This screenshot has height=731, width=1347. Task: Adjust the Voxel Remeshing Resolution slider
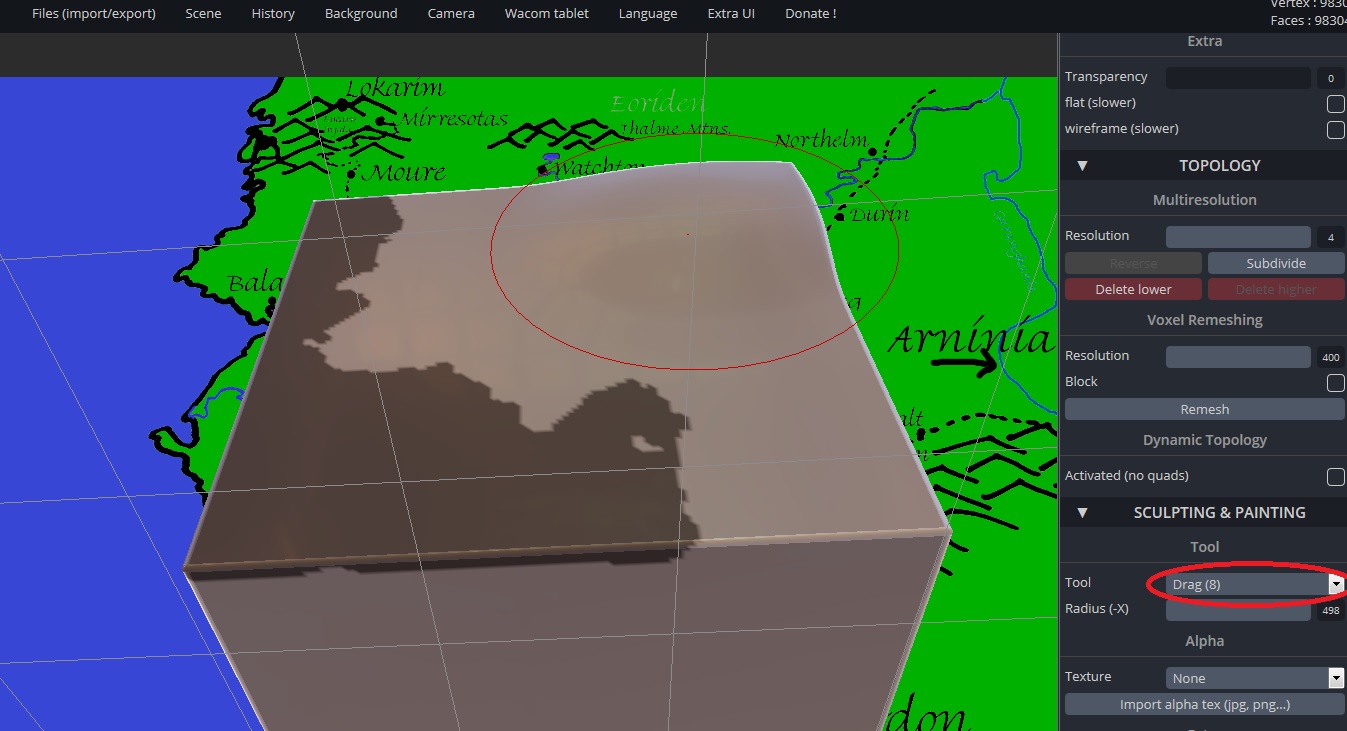(x=1238, y=357)
